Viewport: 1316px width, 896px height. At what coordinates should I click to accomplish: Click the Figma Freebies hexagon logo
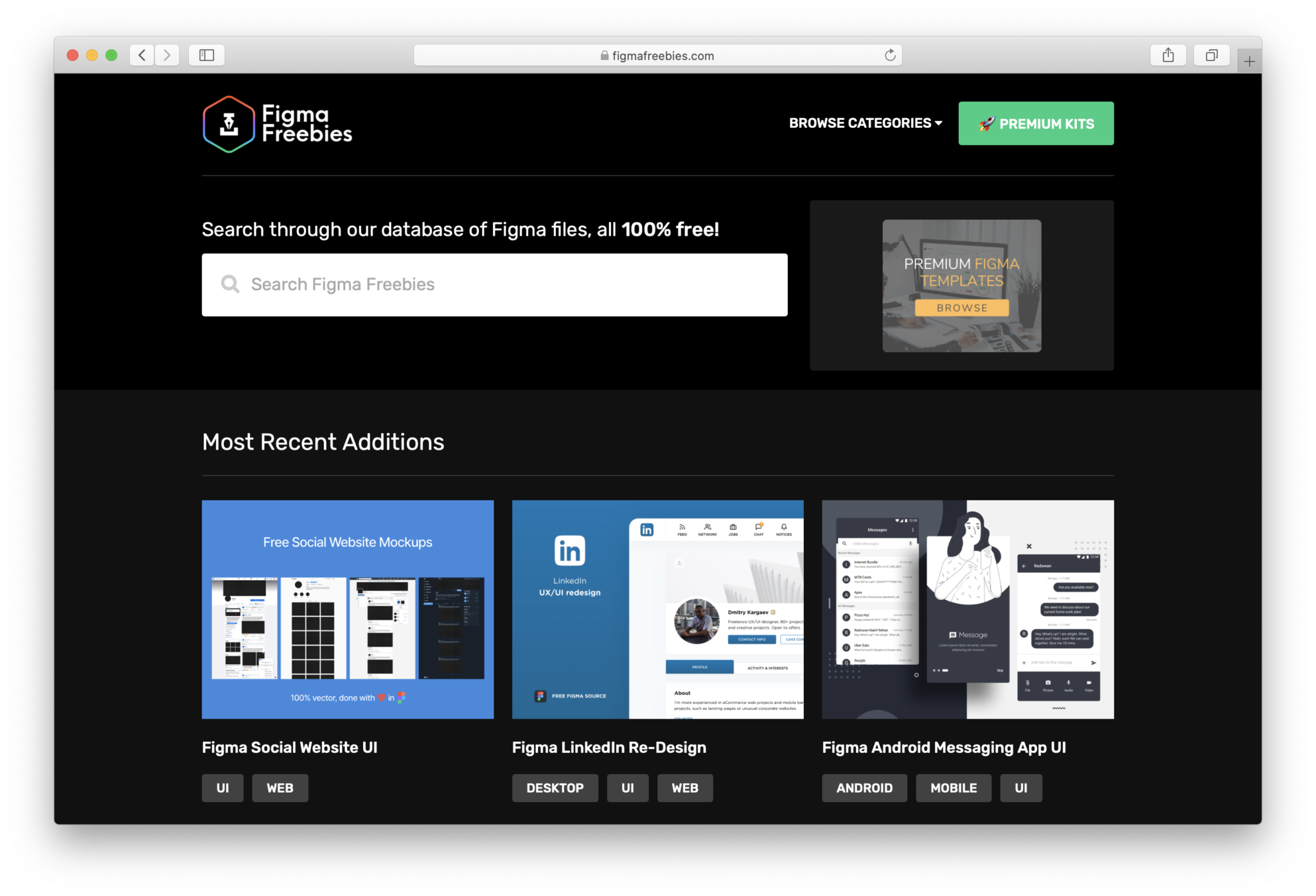[x=229, y=124]
